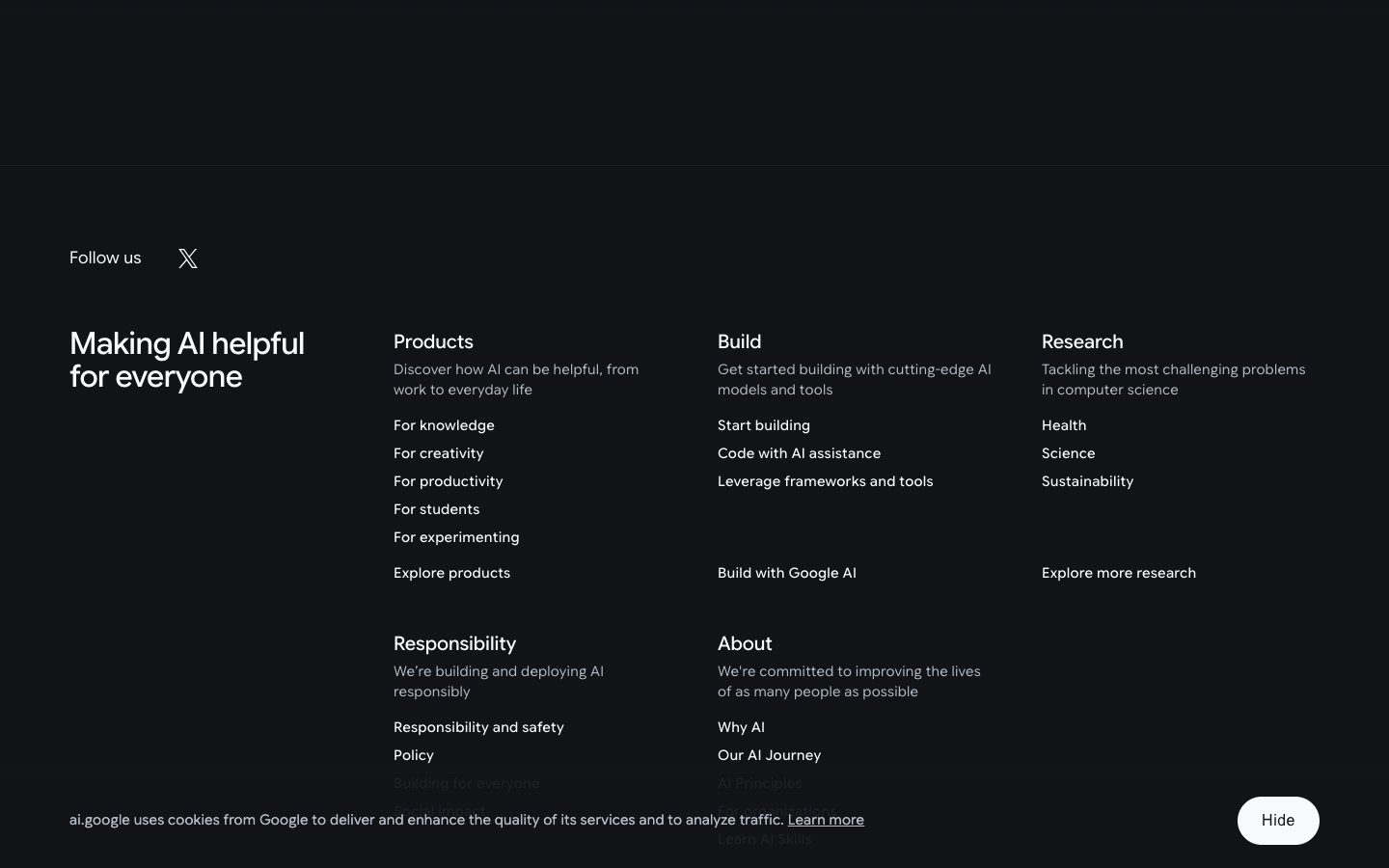Open the For experimenting link
1389x868 pixels.
456,537
